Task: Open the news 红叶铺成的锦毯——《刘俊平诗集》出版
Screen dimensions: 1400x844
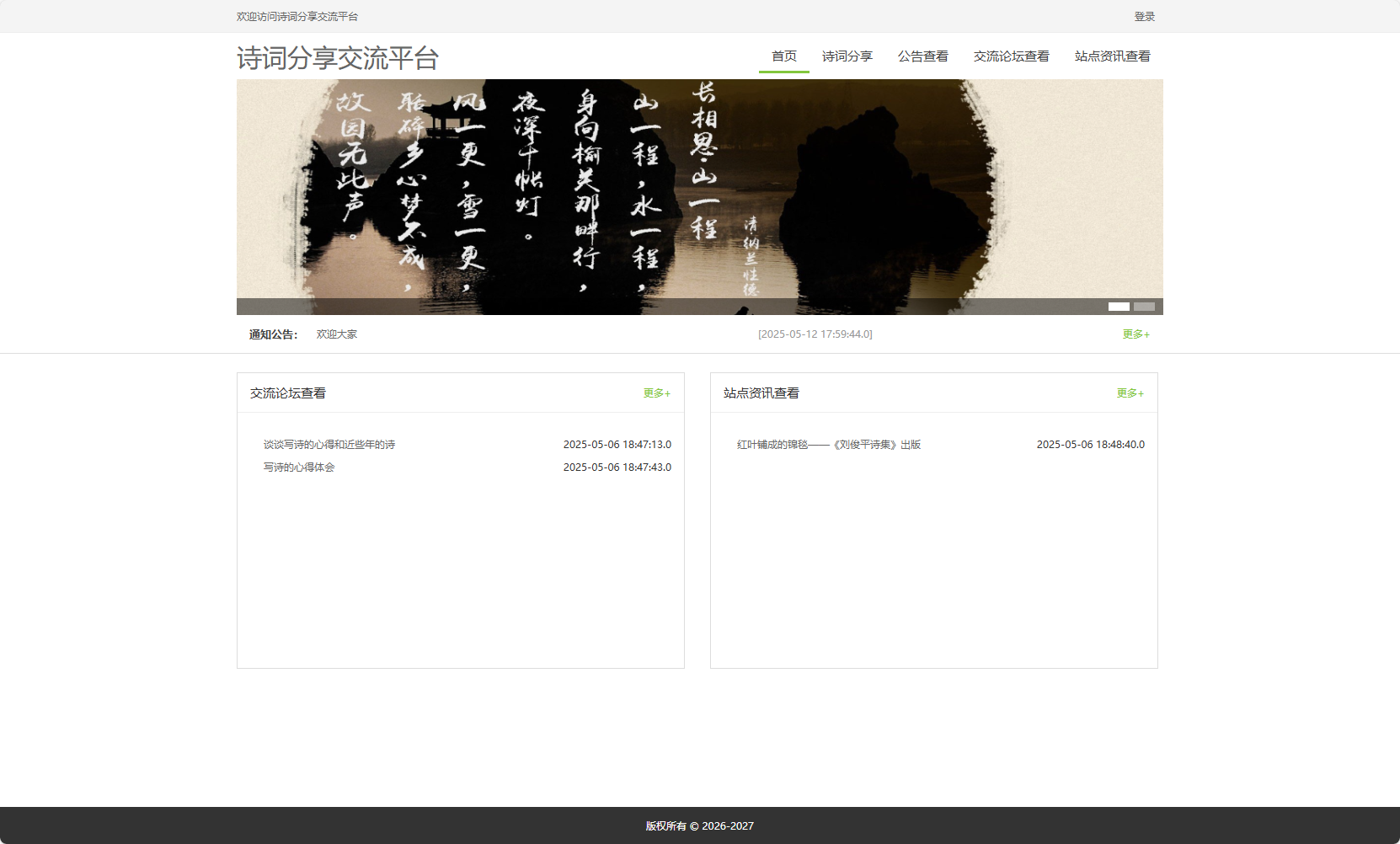Action: (x=829, y=445)
